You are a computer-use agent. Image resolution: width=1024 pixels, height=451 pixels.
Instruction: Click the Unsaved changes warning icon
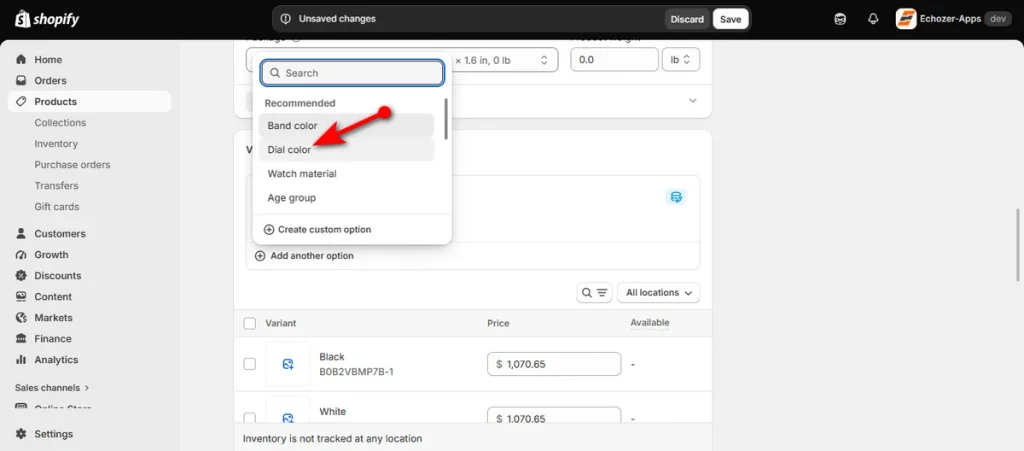point(285,19)
